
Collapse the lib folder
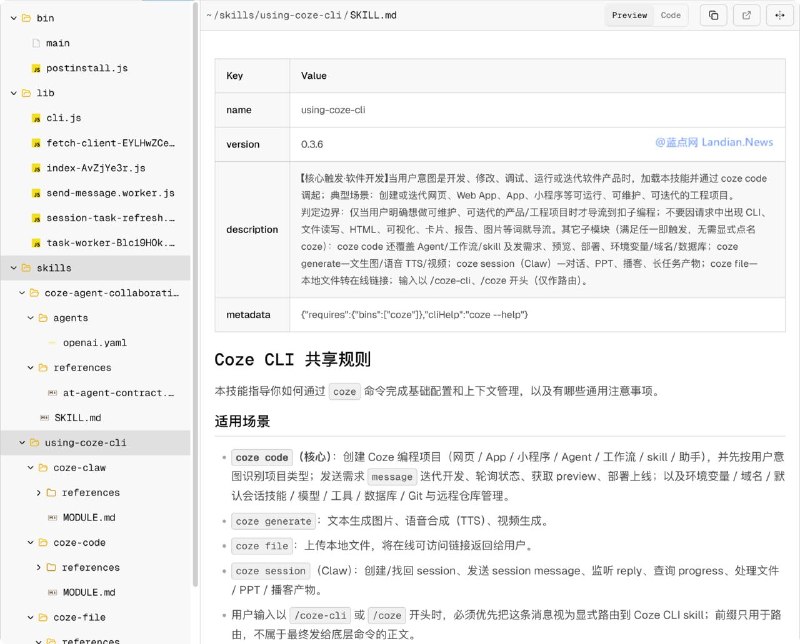tap(14, 93)
